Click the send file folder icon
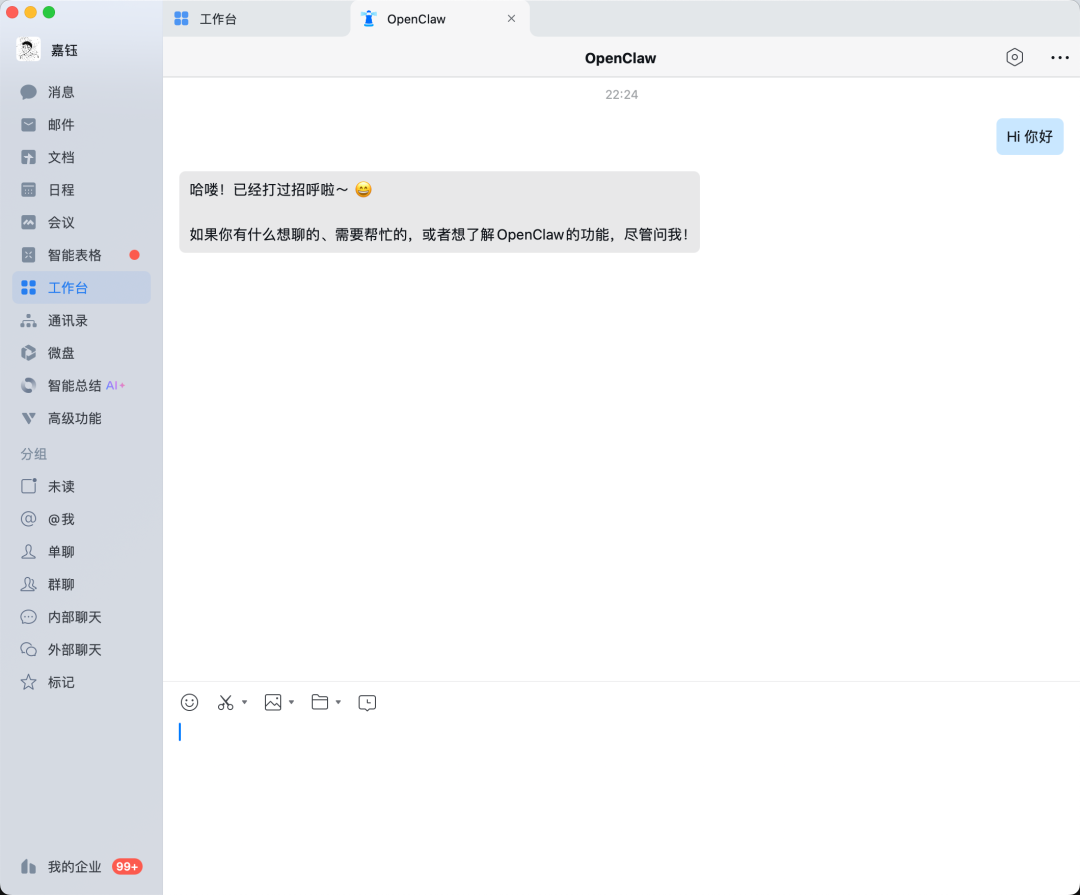This screenshot has height=895, width=1080. (x=321, y=702)
